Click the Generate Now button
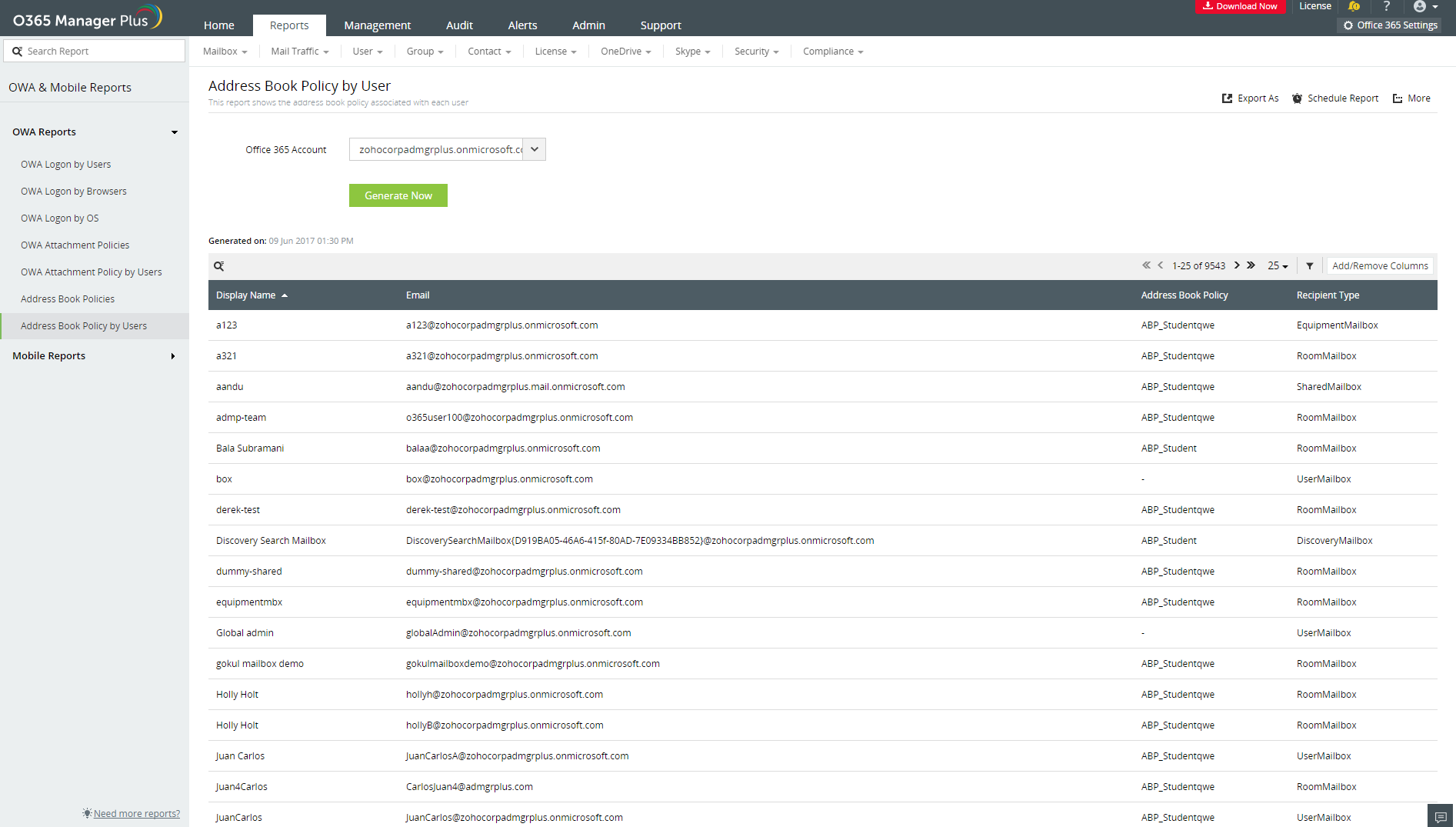 [x=398, y=195]
